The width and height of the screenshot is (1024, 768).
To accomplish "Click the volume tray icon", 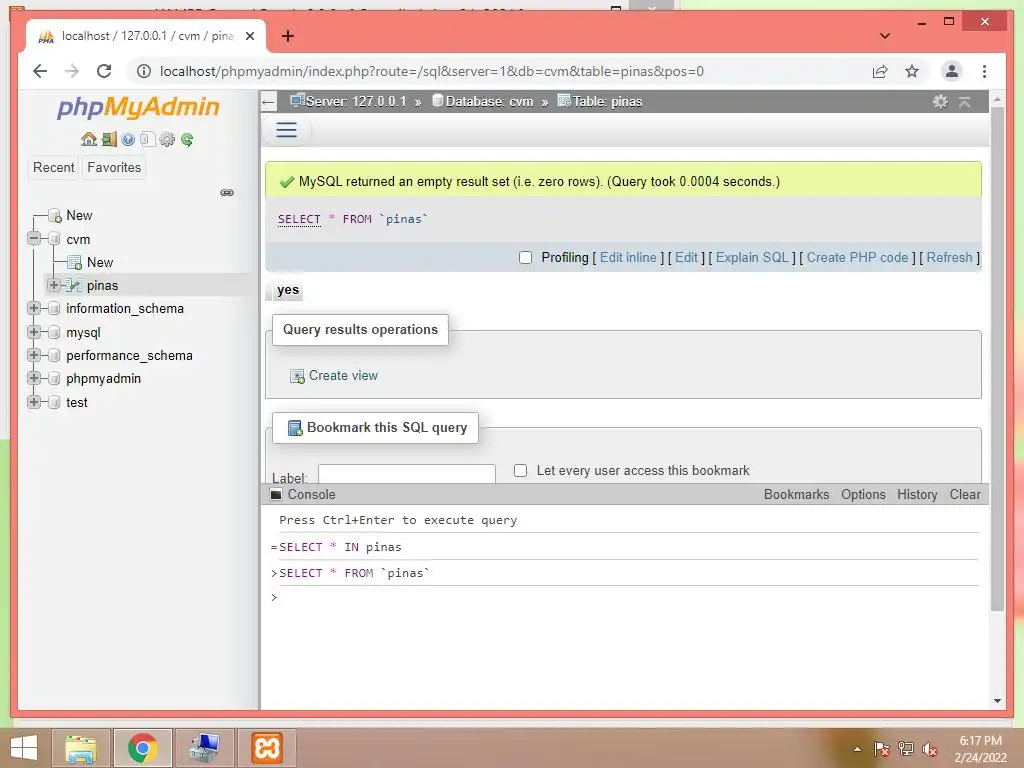I will pos(929,749).
